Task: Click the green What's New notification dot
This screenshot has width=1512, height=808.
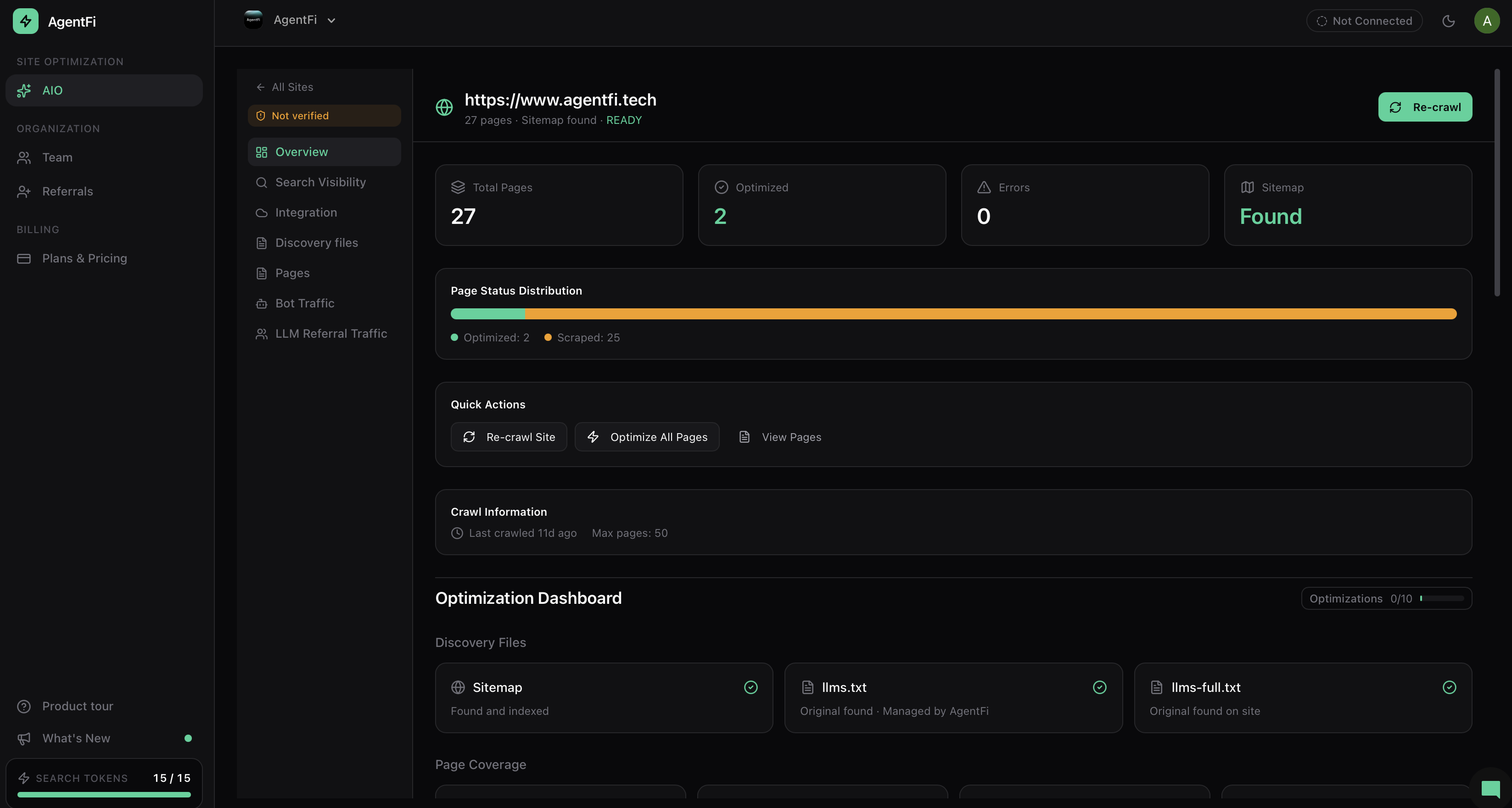Action: click(x=188, y=738)
